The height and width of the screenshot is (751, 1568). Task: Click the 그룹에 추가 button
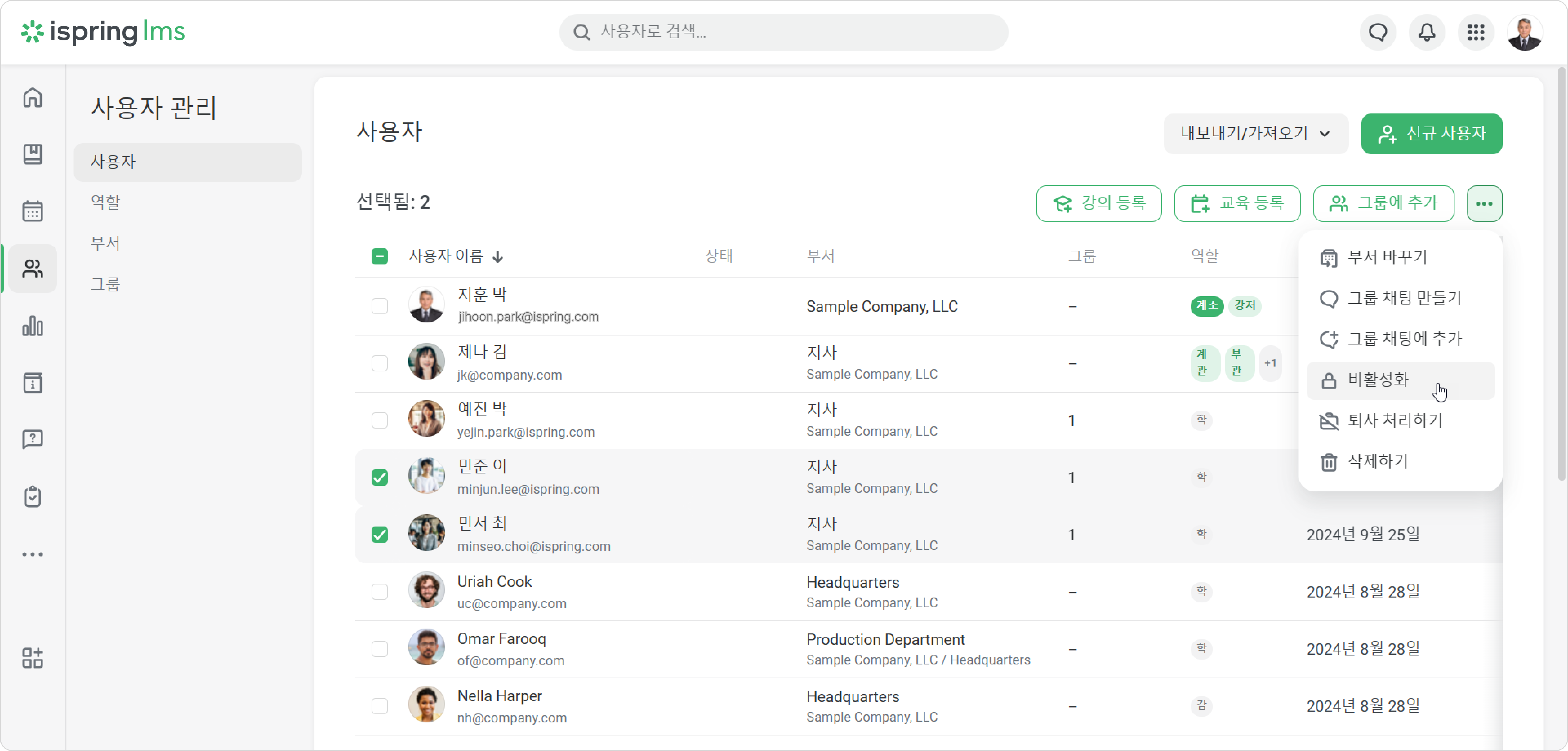(1384, 203)
